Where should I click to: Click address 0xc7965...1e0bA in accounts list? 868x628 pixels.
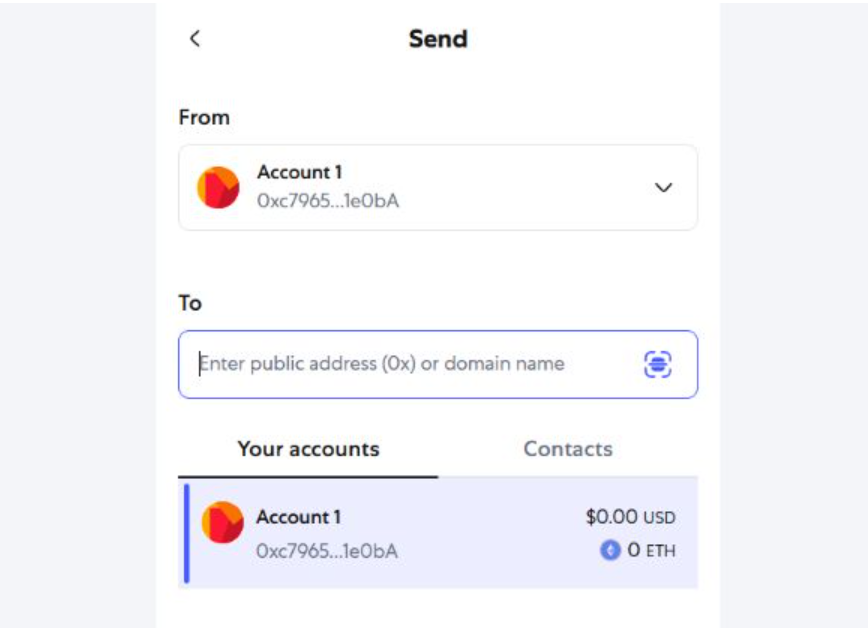click(327, 551)
